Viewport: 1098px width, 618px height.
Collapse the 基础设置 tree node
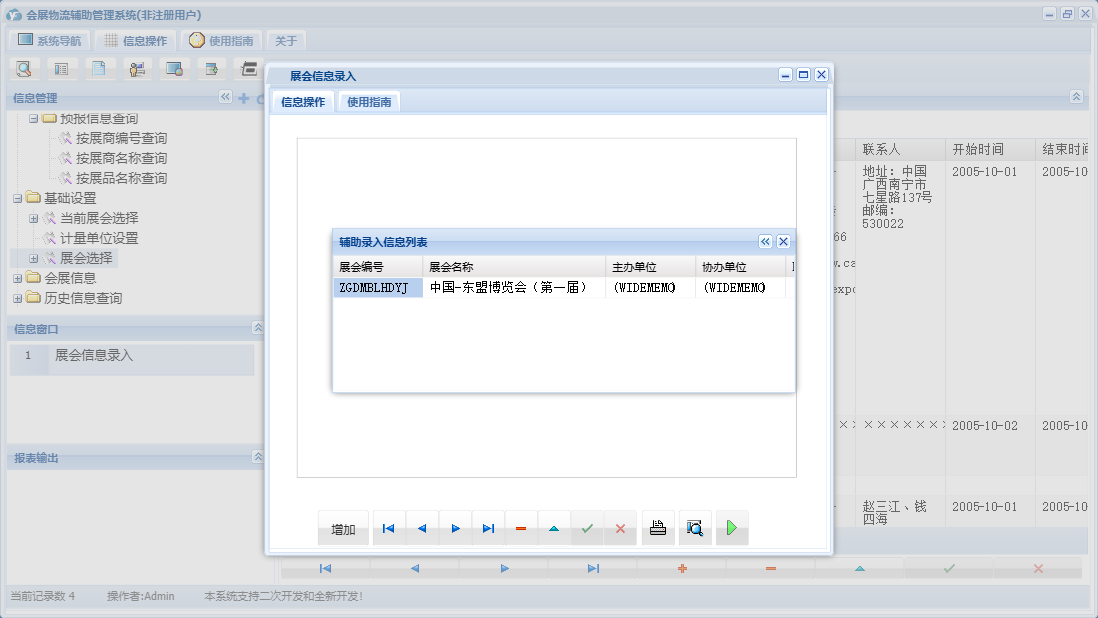(18, 199)
